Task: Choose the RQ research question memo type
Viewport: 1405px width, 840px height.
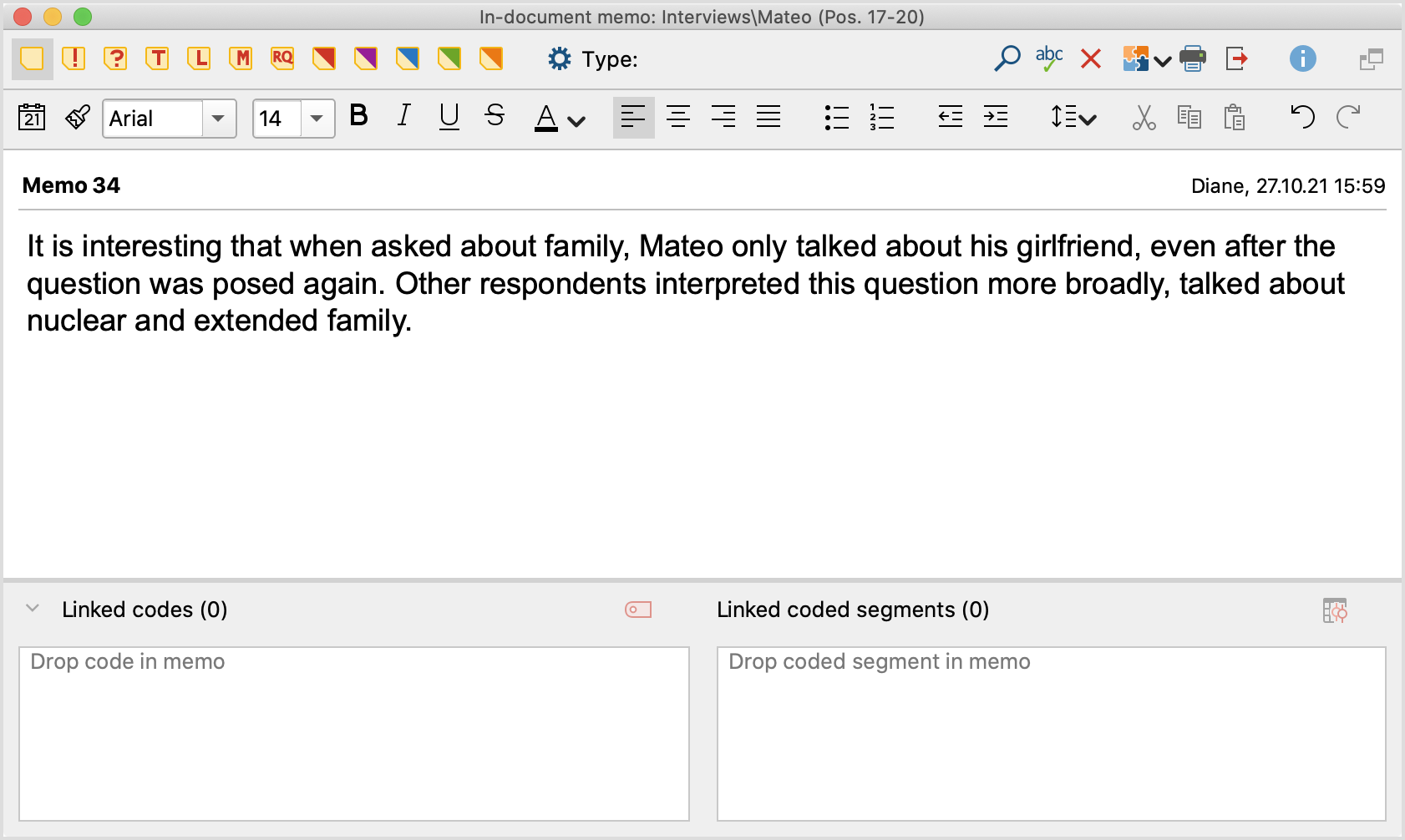Action: coord(282,58)
